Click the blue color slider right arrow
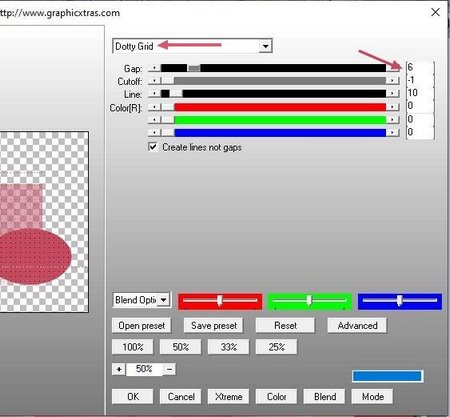The height and width of the screenshot is (417, 450). click(393, 133)
